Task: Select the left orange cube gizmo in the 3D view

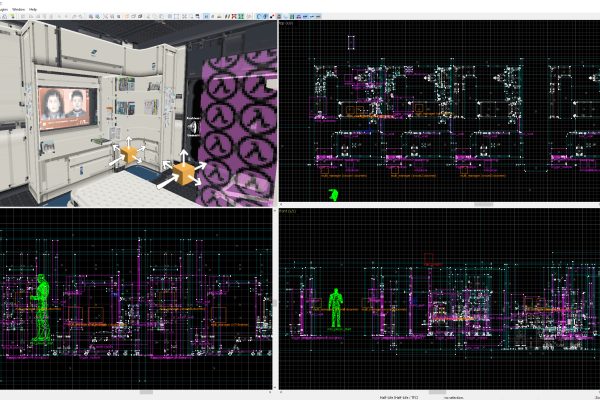Action: [x=129, y=154]
